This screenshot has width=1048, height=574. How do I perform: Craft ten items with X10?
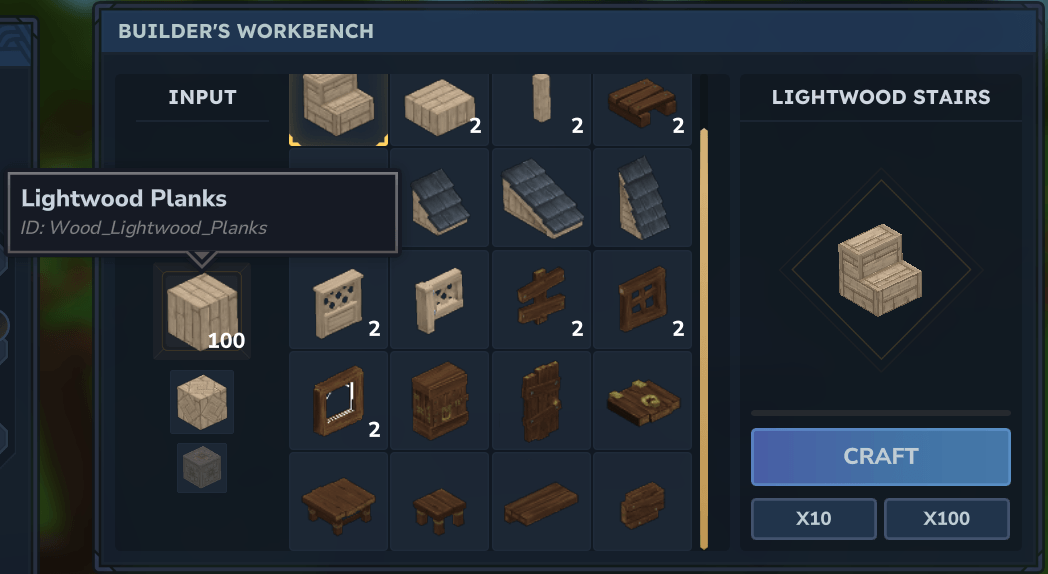tap(813, 519)
